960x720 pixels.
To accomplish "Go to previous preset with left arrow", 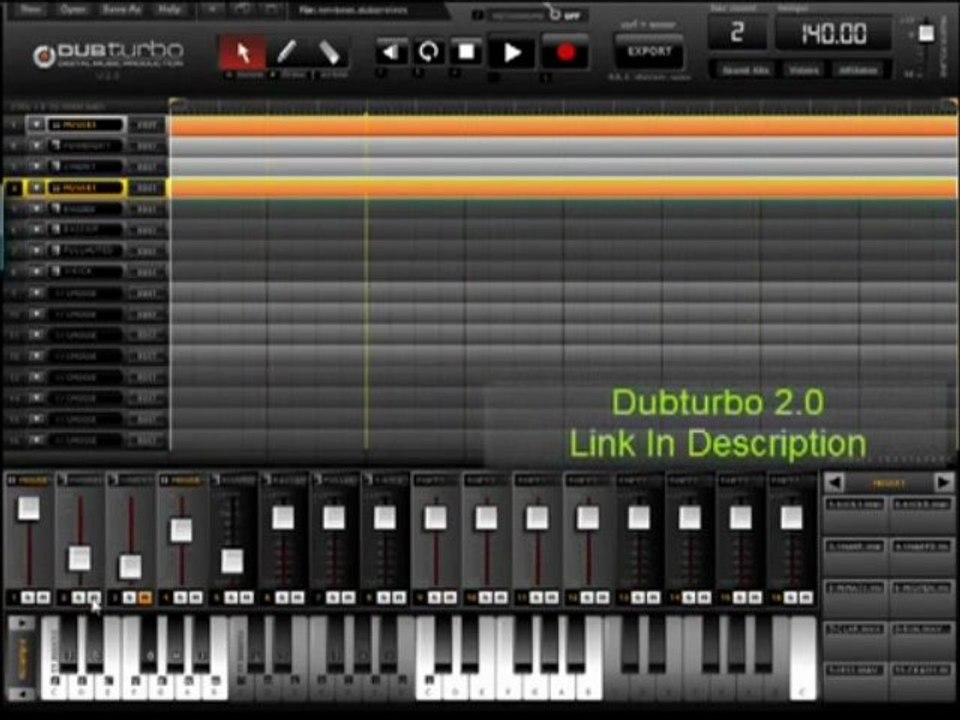I will click(x=834, y=482).
